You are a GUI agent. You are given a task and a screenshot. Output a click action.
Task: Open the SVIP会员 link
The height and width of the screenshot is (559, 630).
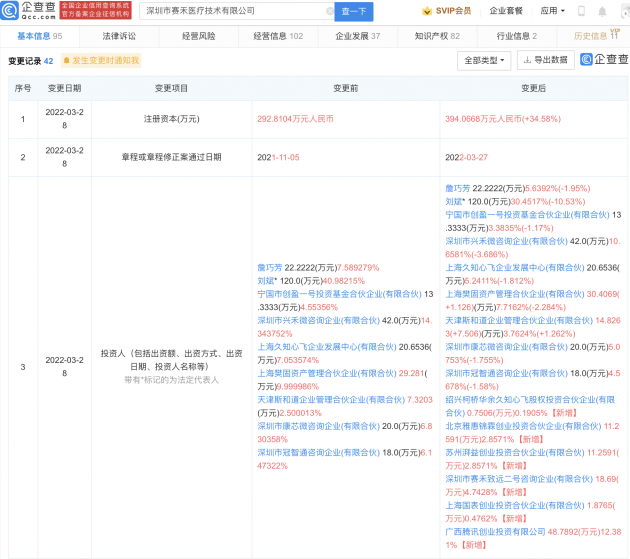tap(453, 11)
